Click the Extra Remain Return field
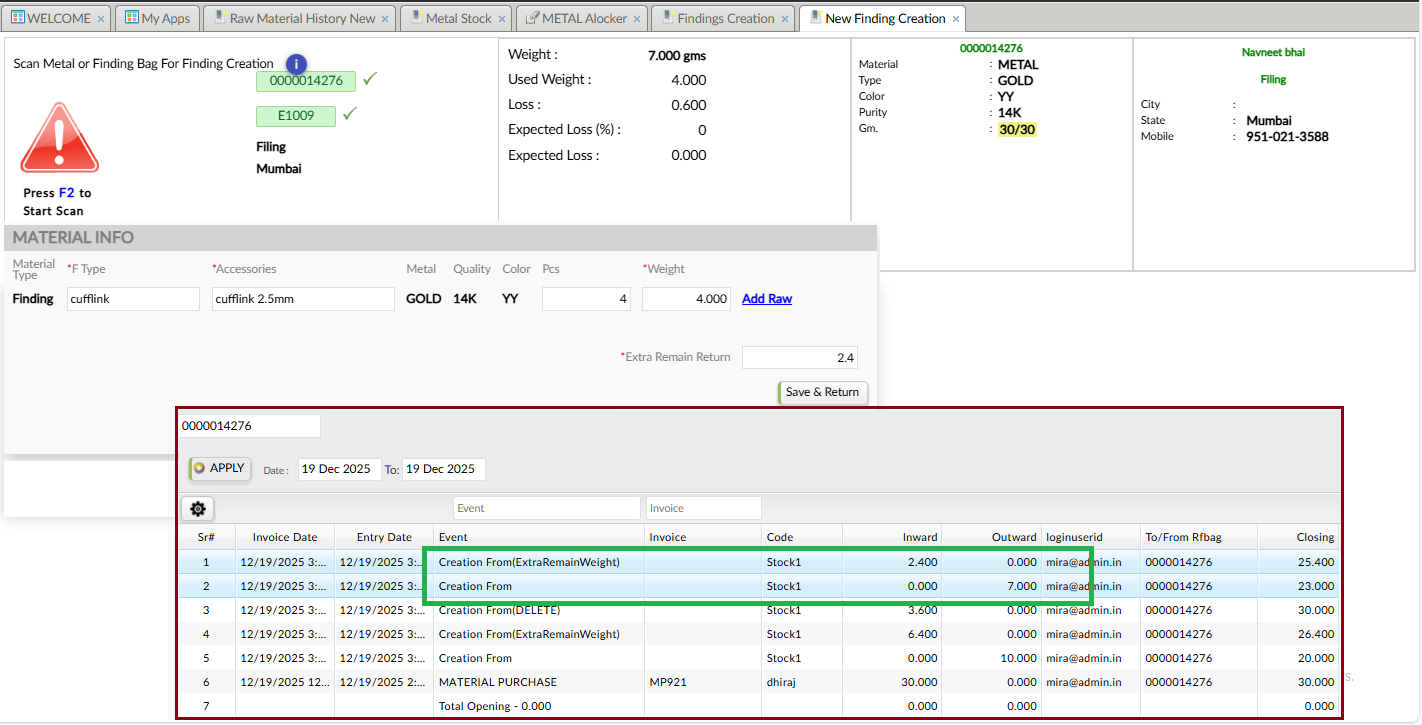 point(799,358)
